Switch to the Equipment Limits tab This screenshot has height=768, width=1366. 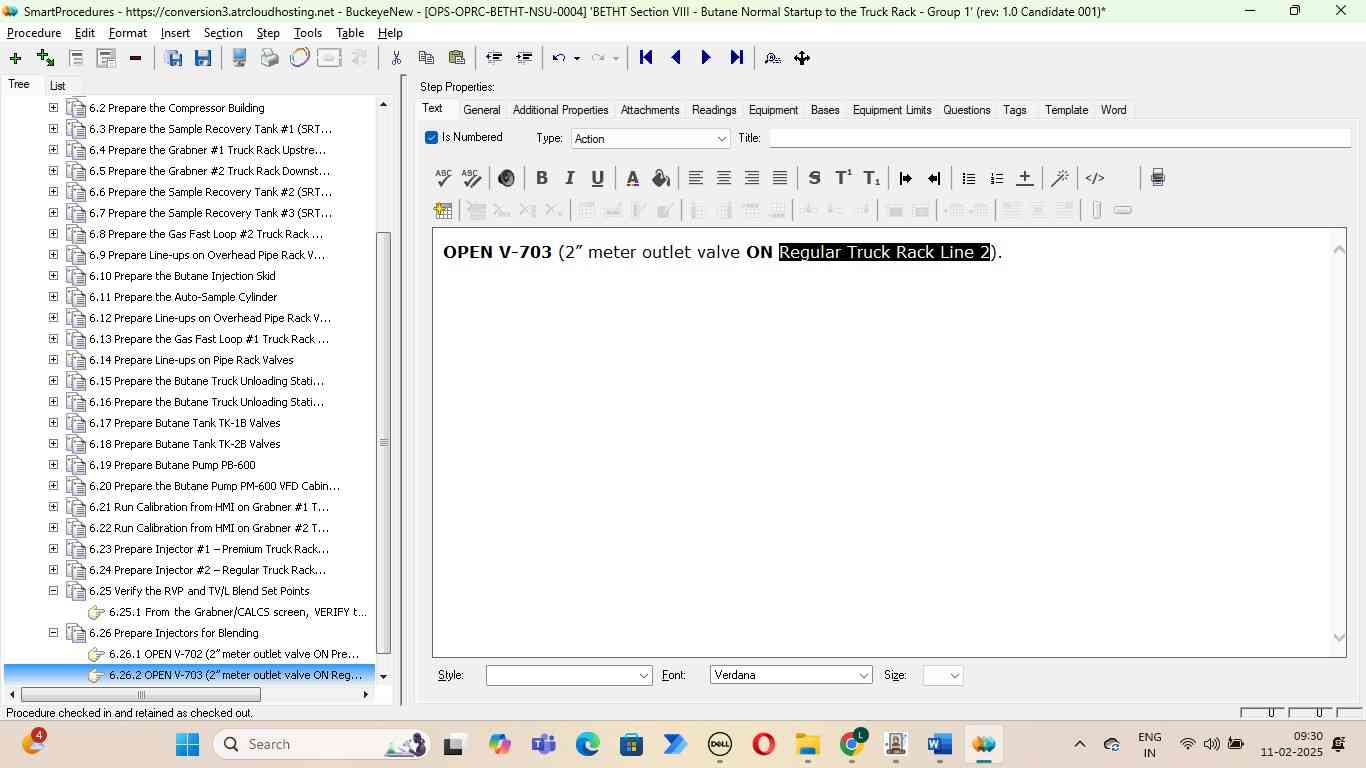tap(892, 110)
